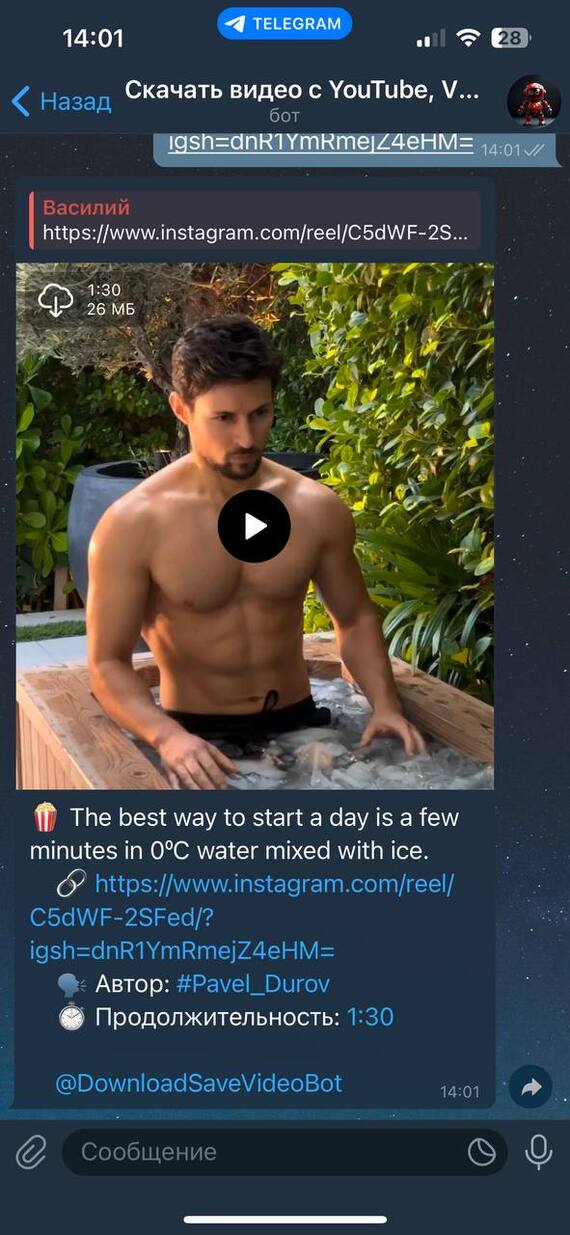Tap the 1:30 duration timestamp link
This screenshot has height=1235, width=570.
370,1017
